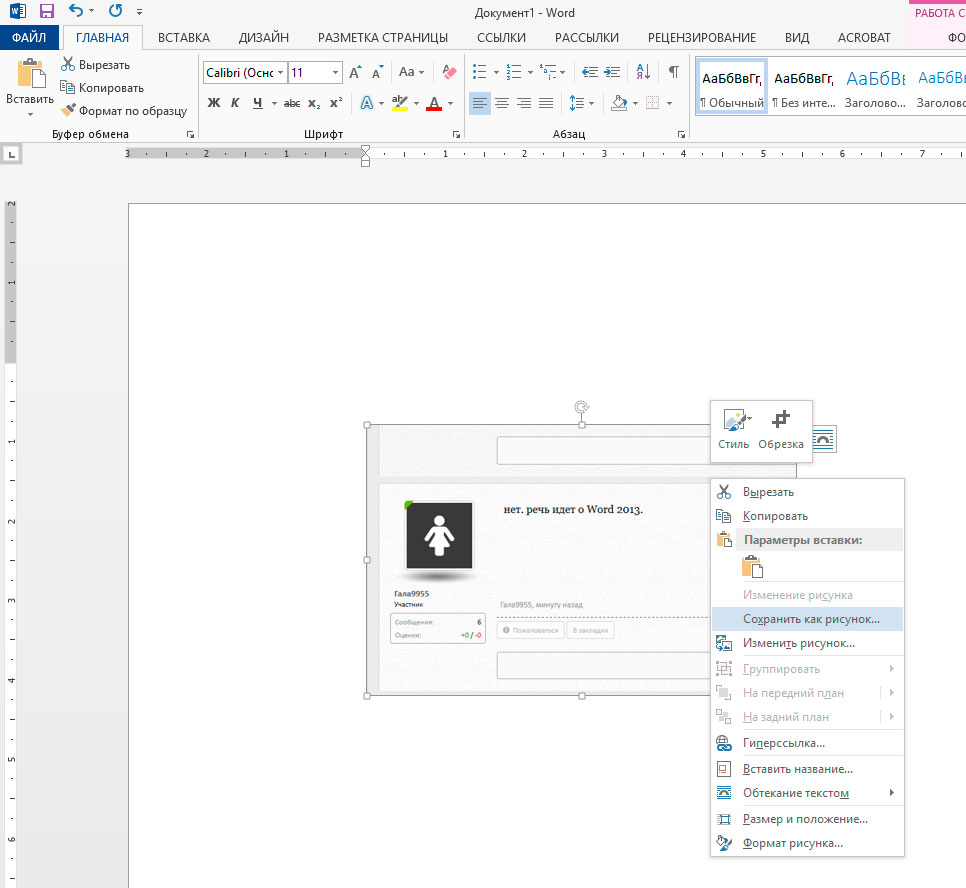The height and width of the screenshot is (888, 966).
Task: Open the Стиль picture style button
Action: 734,430
